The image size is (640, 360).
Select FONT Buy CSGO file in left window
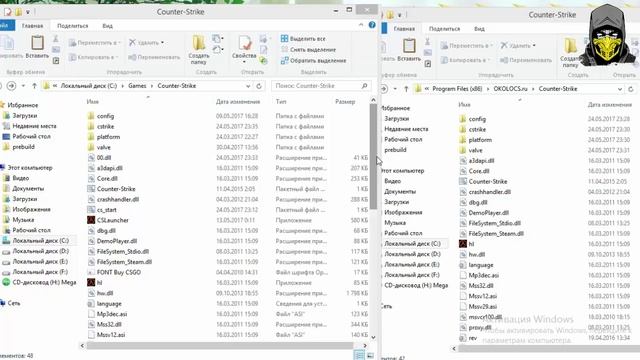pyautogui.click(x=114, y=272)
